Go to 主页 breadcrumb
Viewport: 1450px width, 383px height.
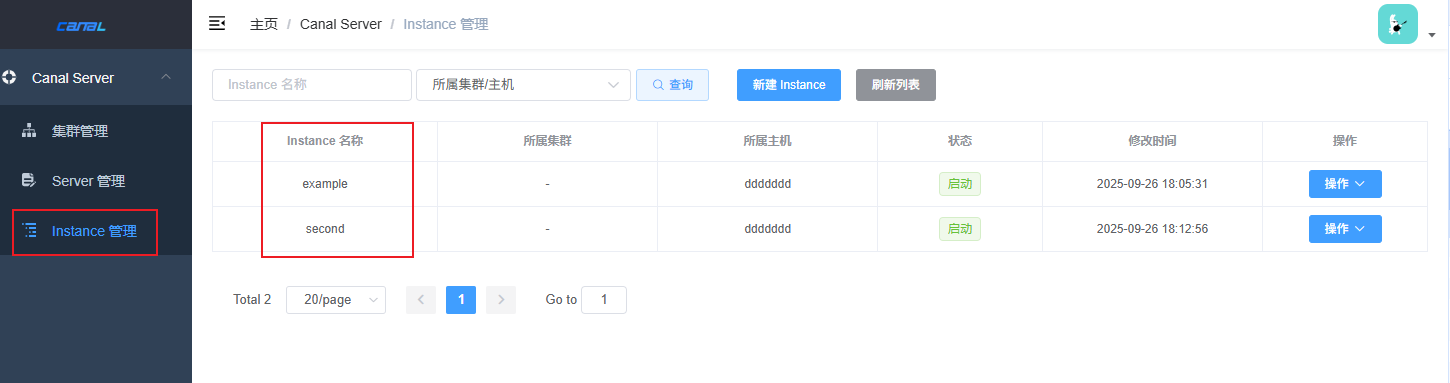[x=264, y=24]
